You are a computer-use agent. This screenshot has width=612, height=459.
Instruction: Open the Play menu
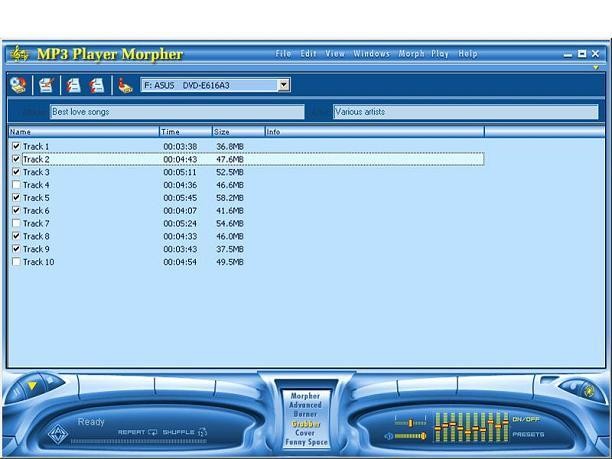point(440,54)
